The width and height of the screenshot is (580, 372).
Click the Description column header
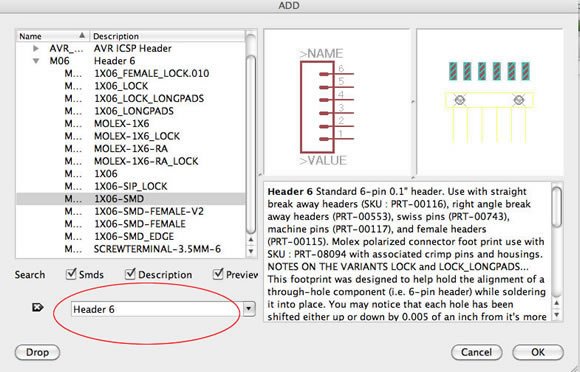(167, 36)
